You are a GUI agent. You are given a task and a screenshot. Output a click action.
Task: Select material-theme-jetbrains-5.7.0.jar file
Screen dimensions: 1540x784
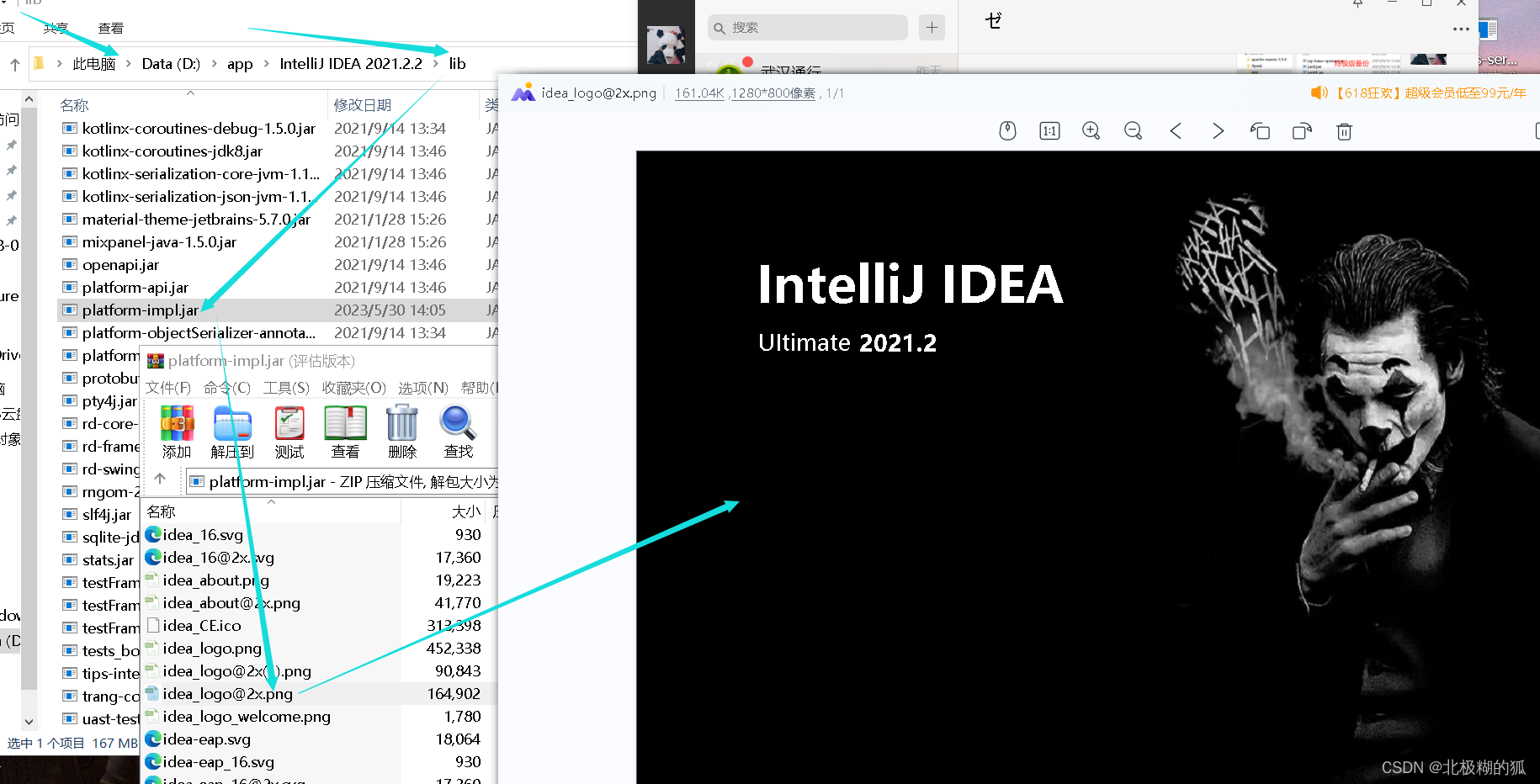point(196,220)
